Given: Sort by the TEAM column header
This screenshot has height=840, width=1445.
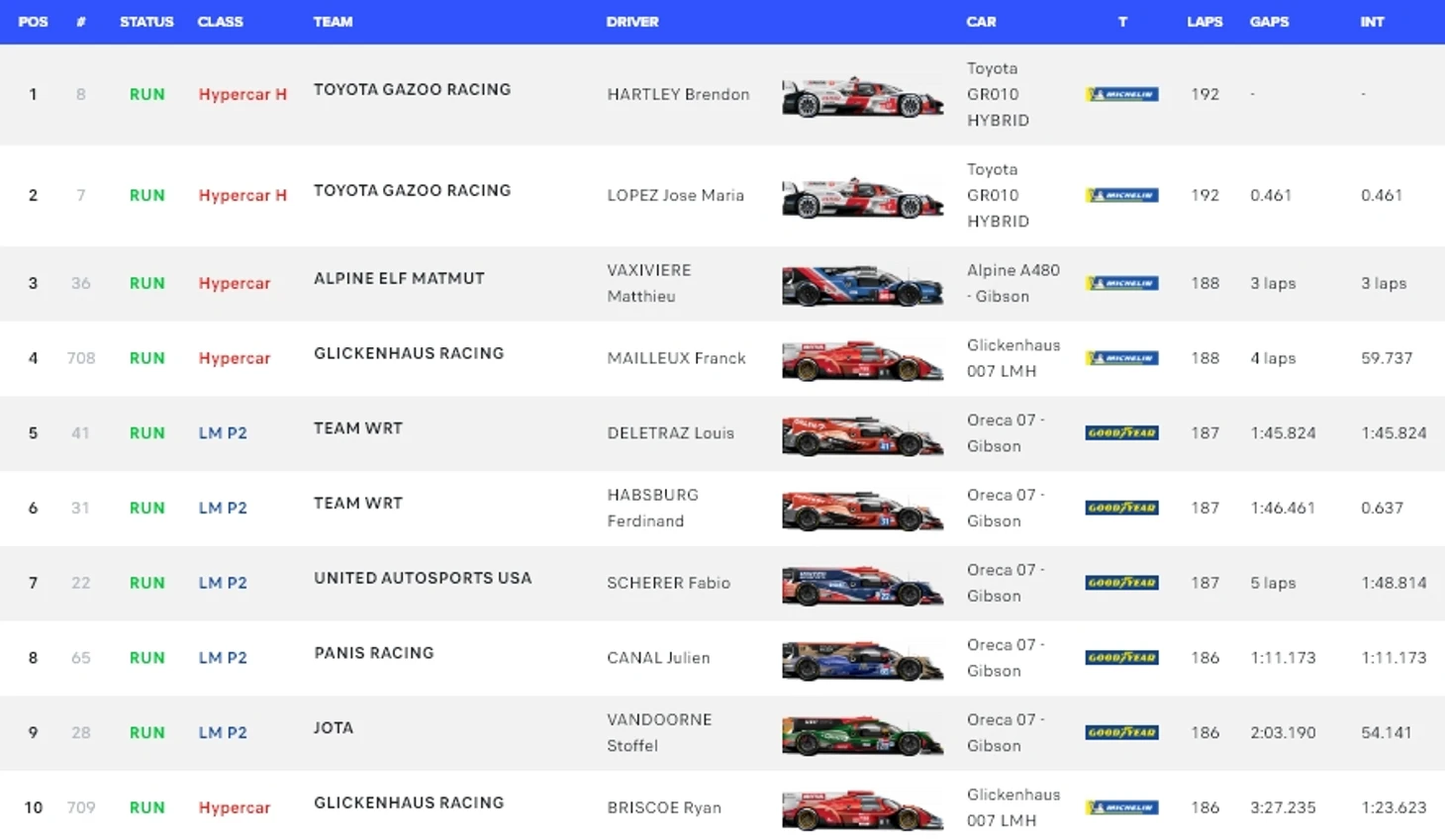Looking at the screenshot, I should point(333,22).
